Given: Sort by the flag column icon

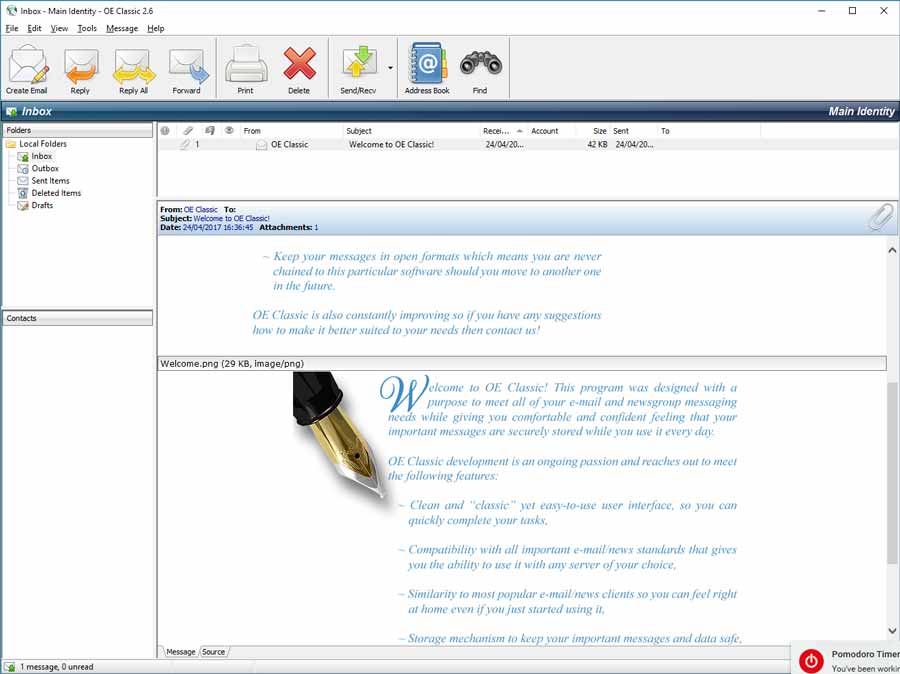Looking at the screenshot, I should pos(210,131).
